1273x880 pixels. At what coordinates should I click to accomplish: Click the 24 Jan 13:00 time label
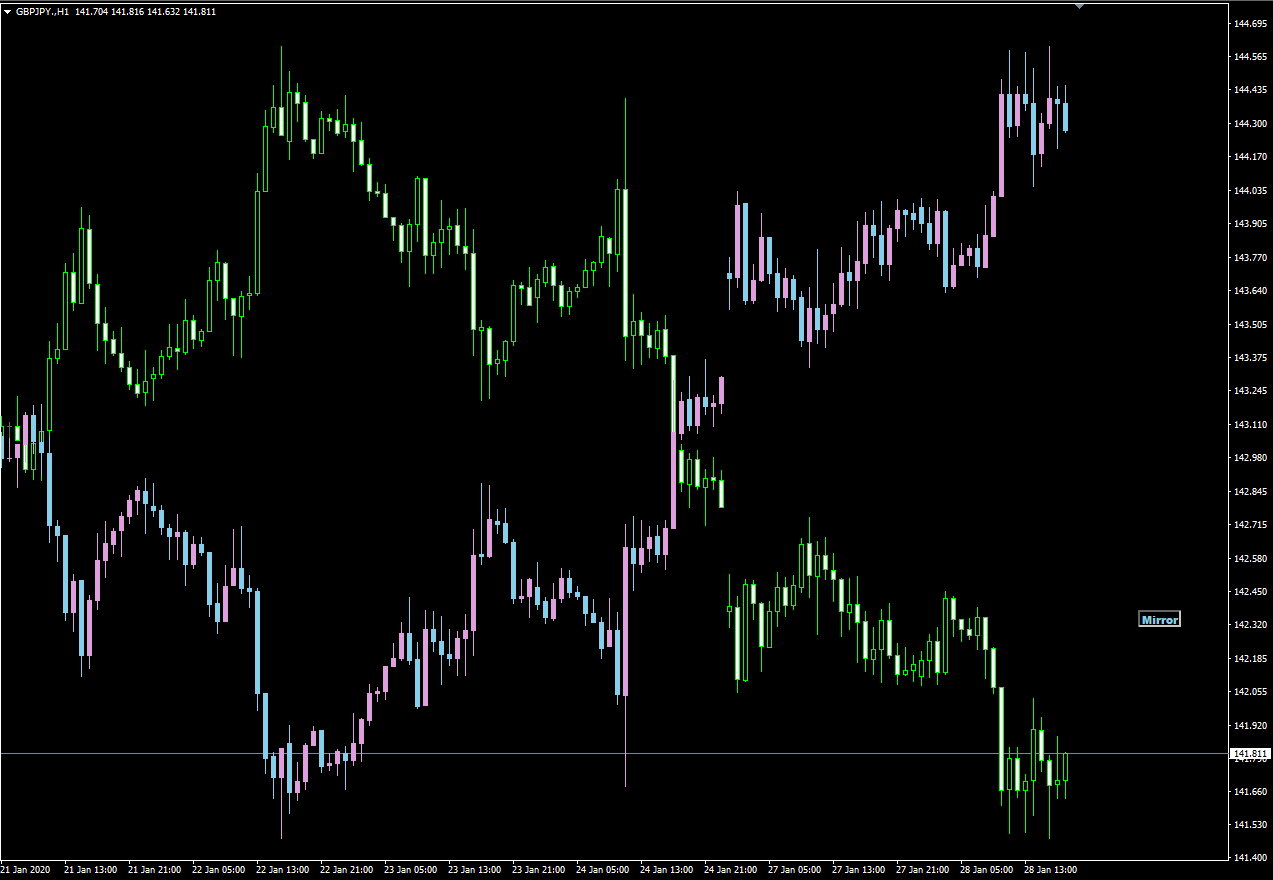coord(666,870)
